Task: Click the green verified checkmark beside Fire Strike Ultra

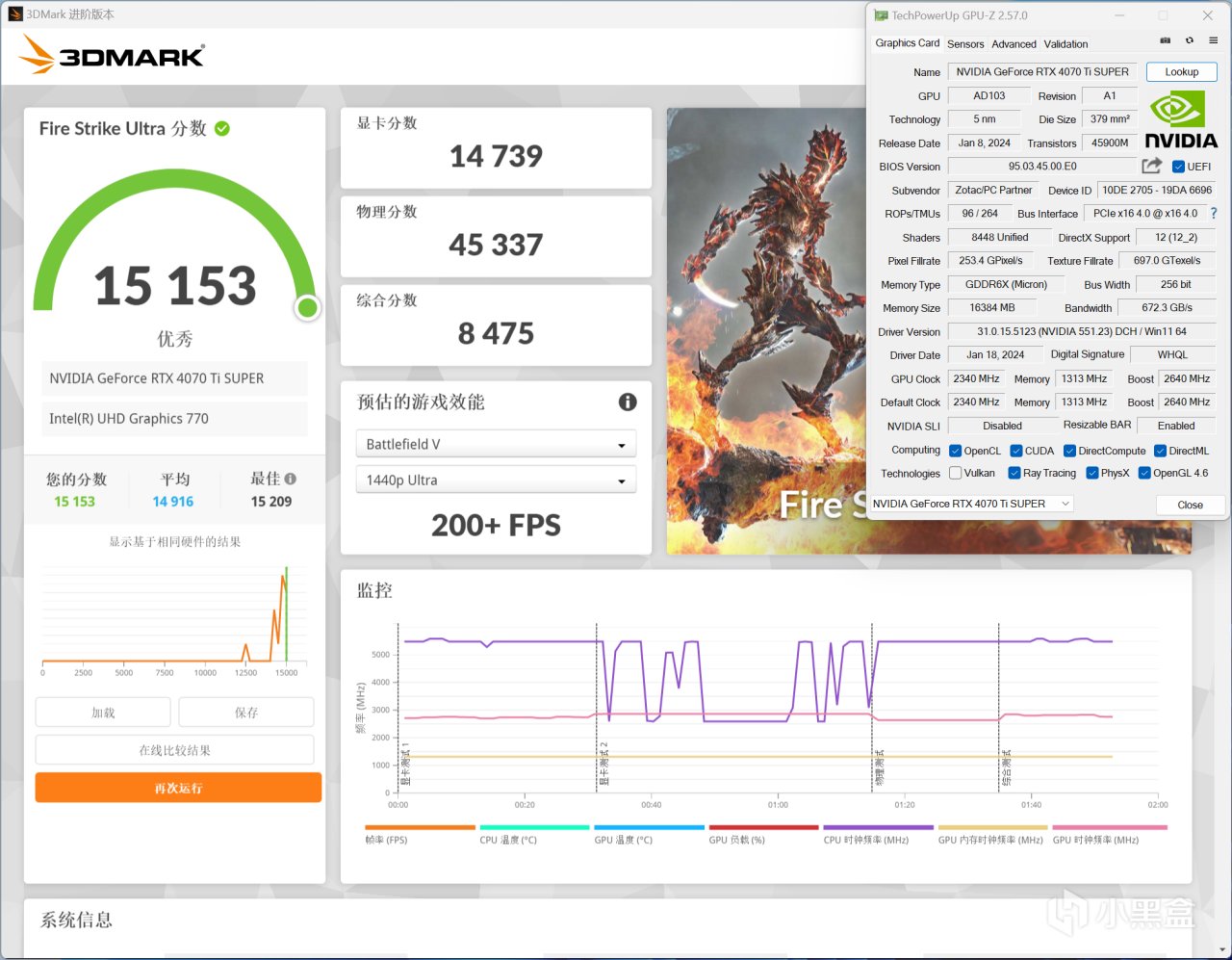Action: pyautogui.click(x=222, y=128)
